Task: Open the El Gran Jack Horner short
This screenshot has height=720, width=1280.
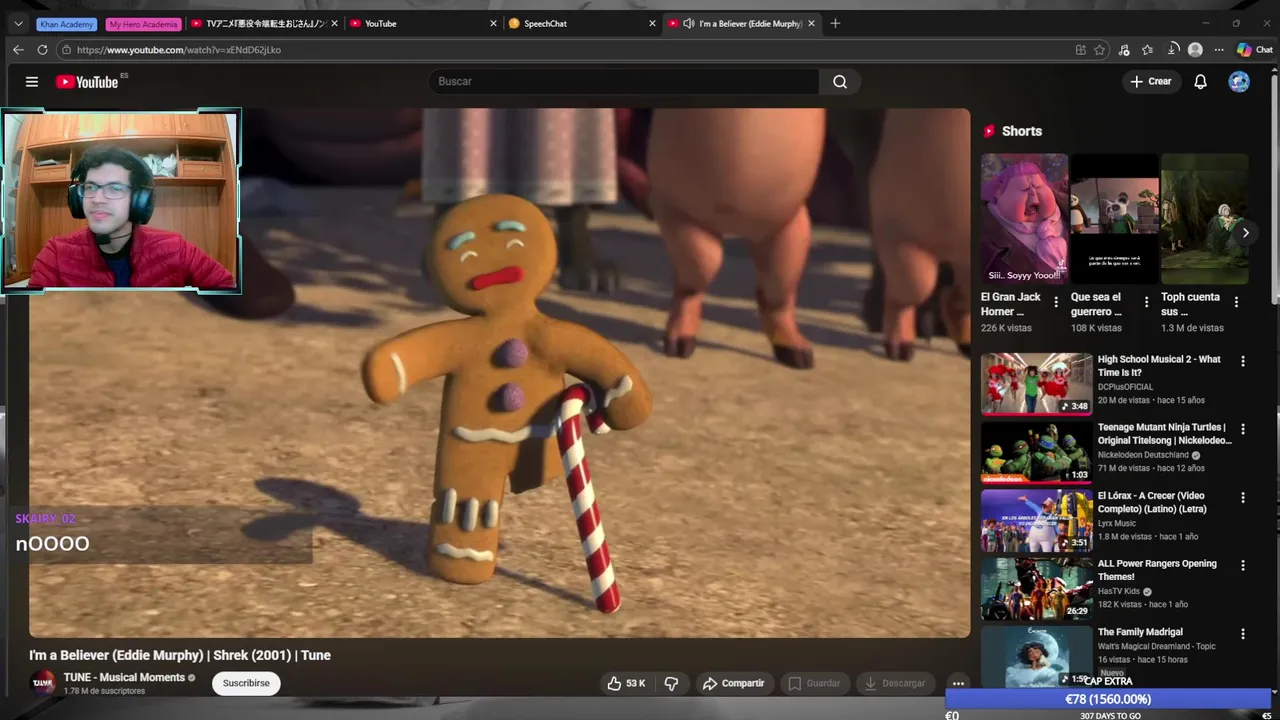Action: pos(1024,219)
